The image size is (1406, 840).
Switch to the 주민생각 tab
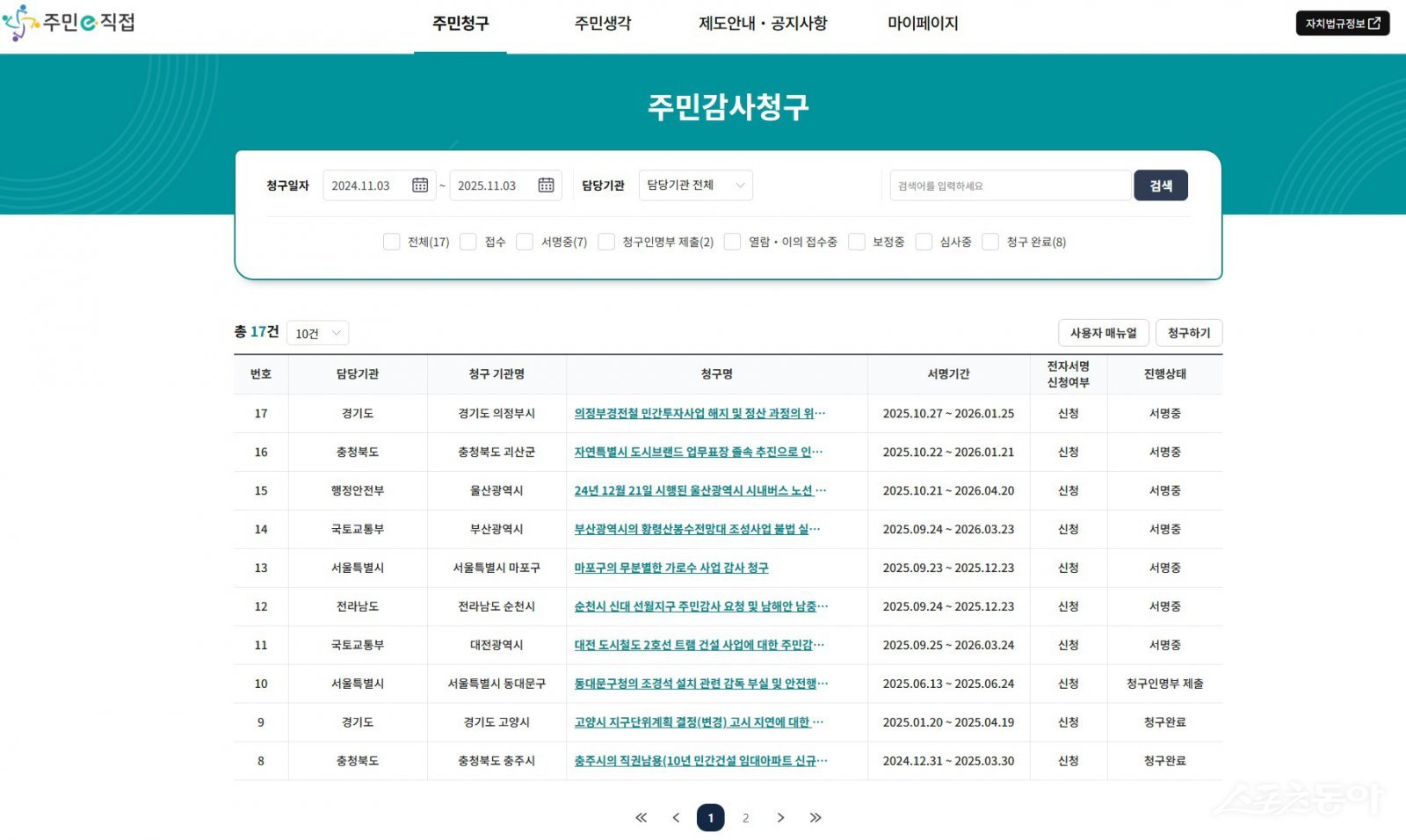(600, 24)
